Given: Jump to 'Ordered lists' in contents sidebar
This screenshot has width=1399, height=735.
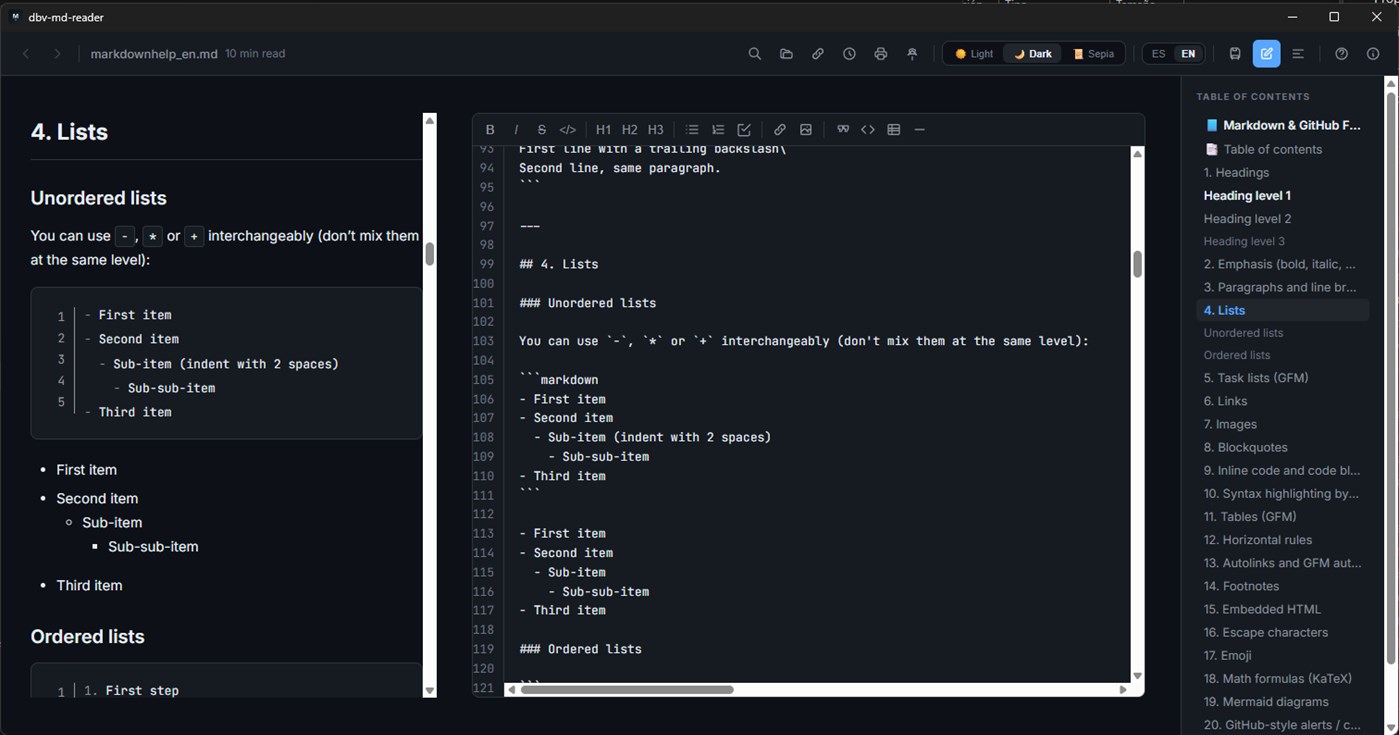Looking at the screenshot, I should pos(1283,355).
